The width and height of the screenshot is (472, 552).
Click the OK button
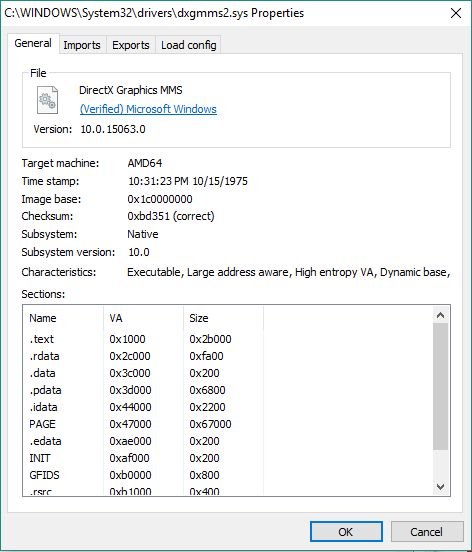click(346, 532)
